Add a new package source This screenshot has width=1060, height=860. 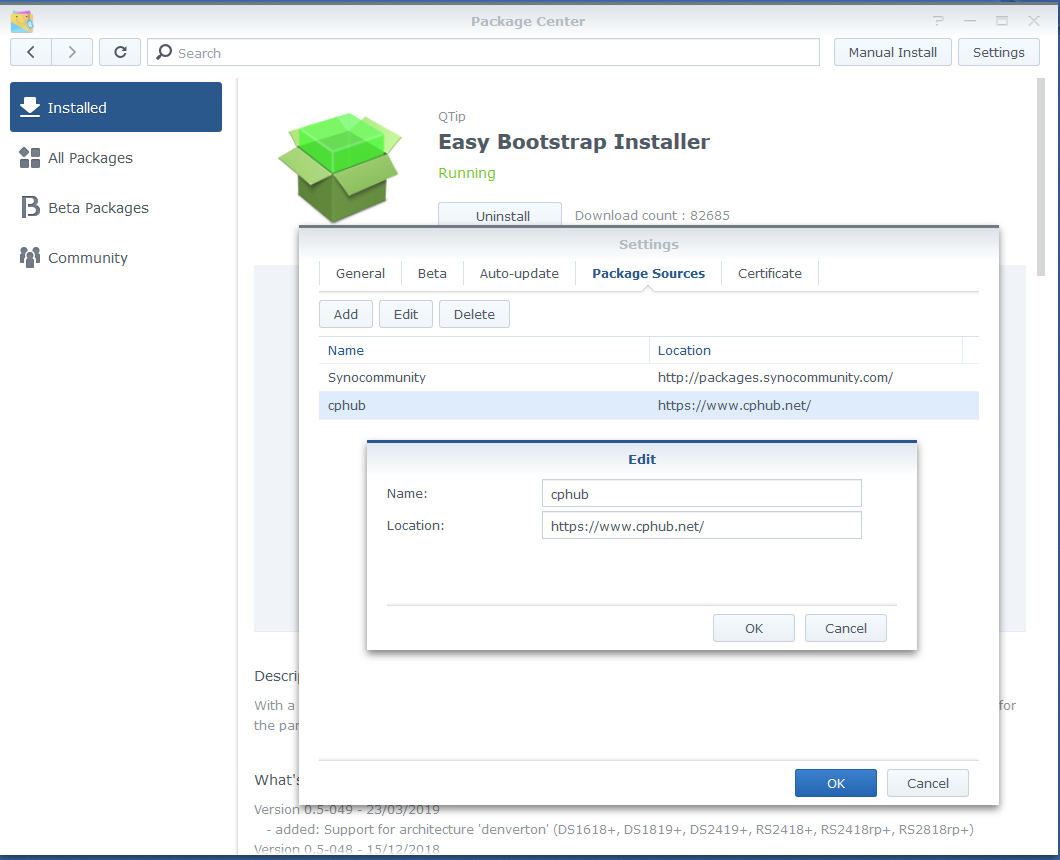pos(345,313)
